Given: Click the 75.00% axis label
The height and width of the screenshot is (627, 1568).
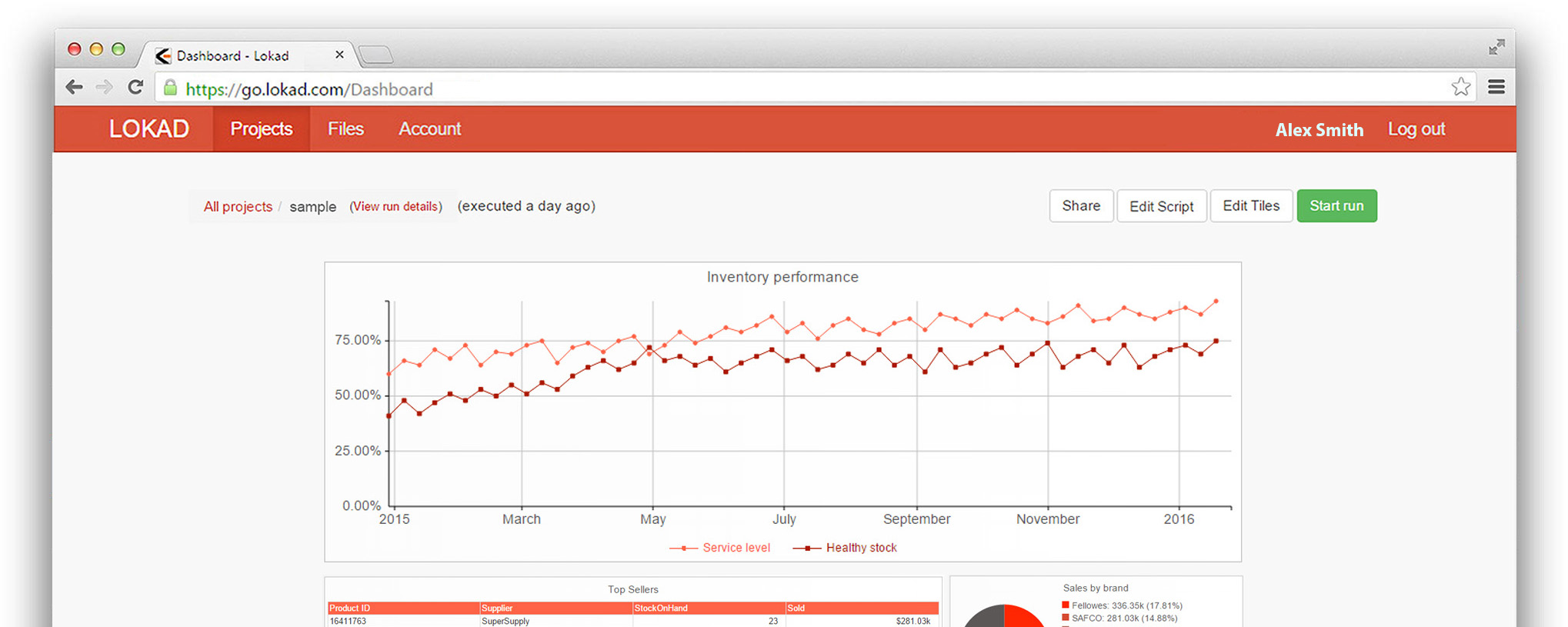Looking at the screenshot, I should [x=358, y=340].
